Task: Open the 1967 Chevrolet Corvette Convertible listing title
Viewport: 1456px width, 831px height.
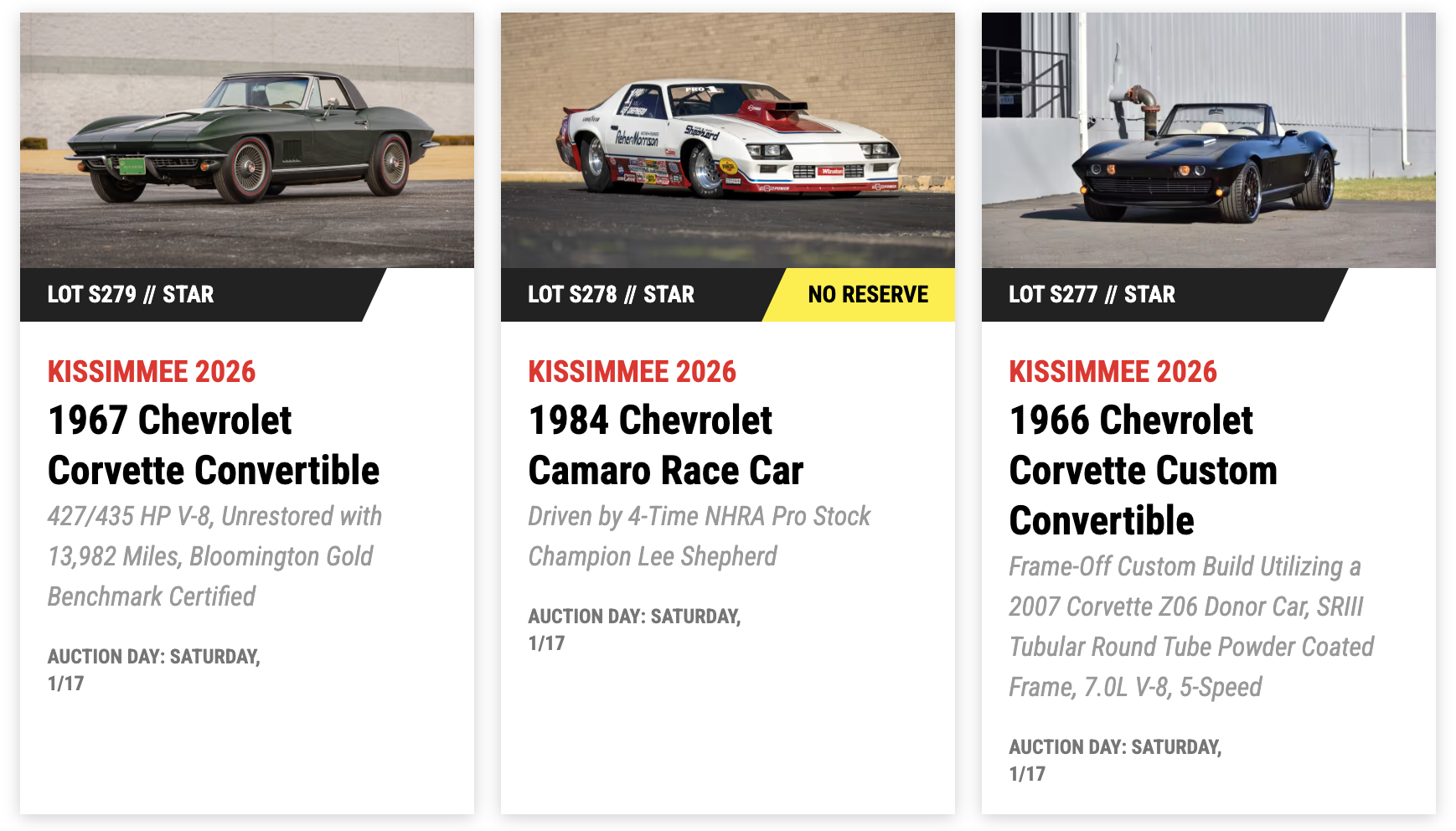Action: [214, 445]
